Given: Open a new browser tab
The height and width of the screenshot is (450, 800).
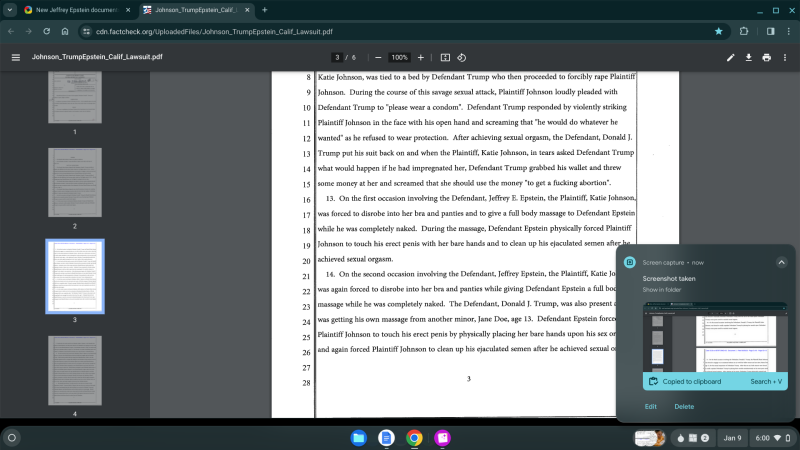Looking at the screenshot, I should click(264, 10).
